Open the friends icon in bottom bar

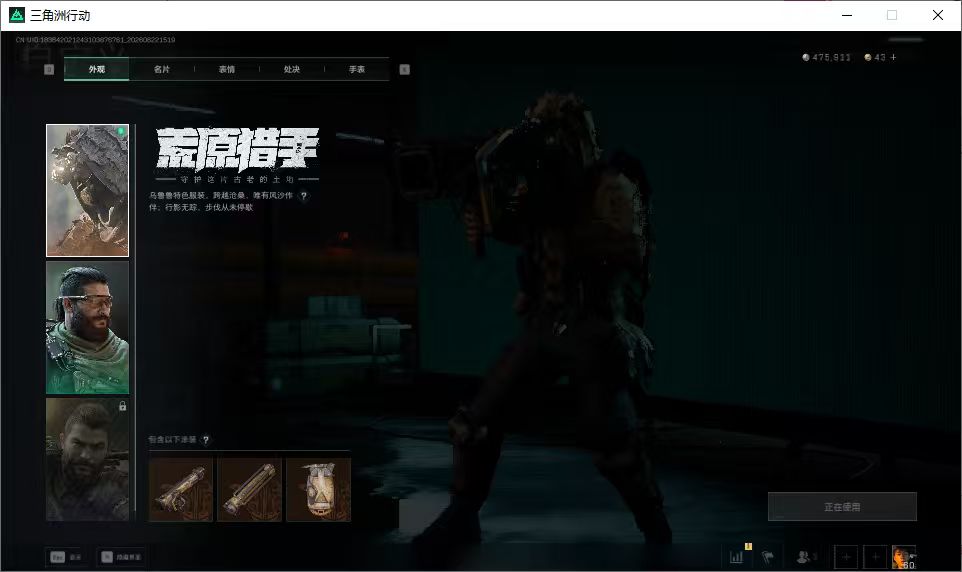click(x=805, y=557)
